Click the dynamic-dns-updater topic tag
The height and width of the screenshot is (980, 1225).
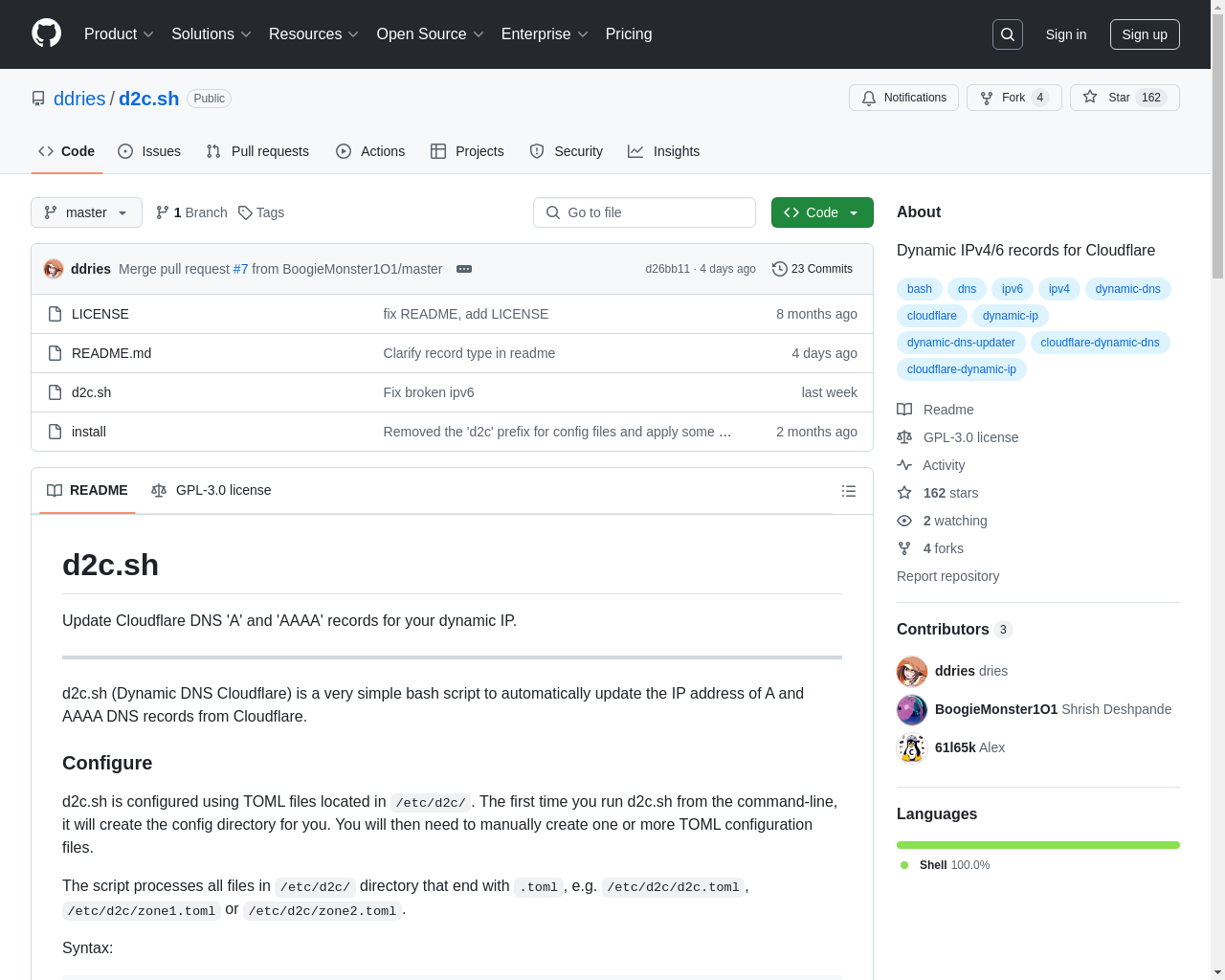click(x=961, y=343)
